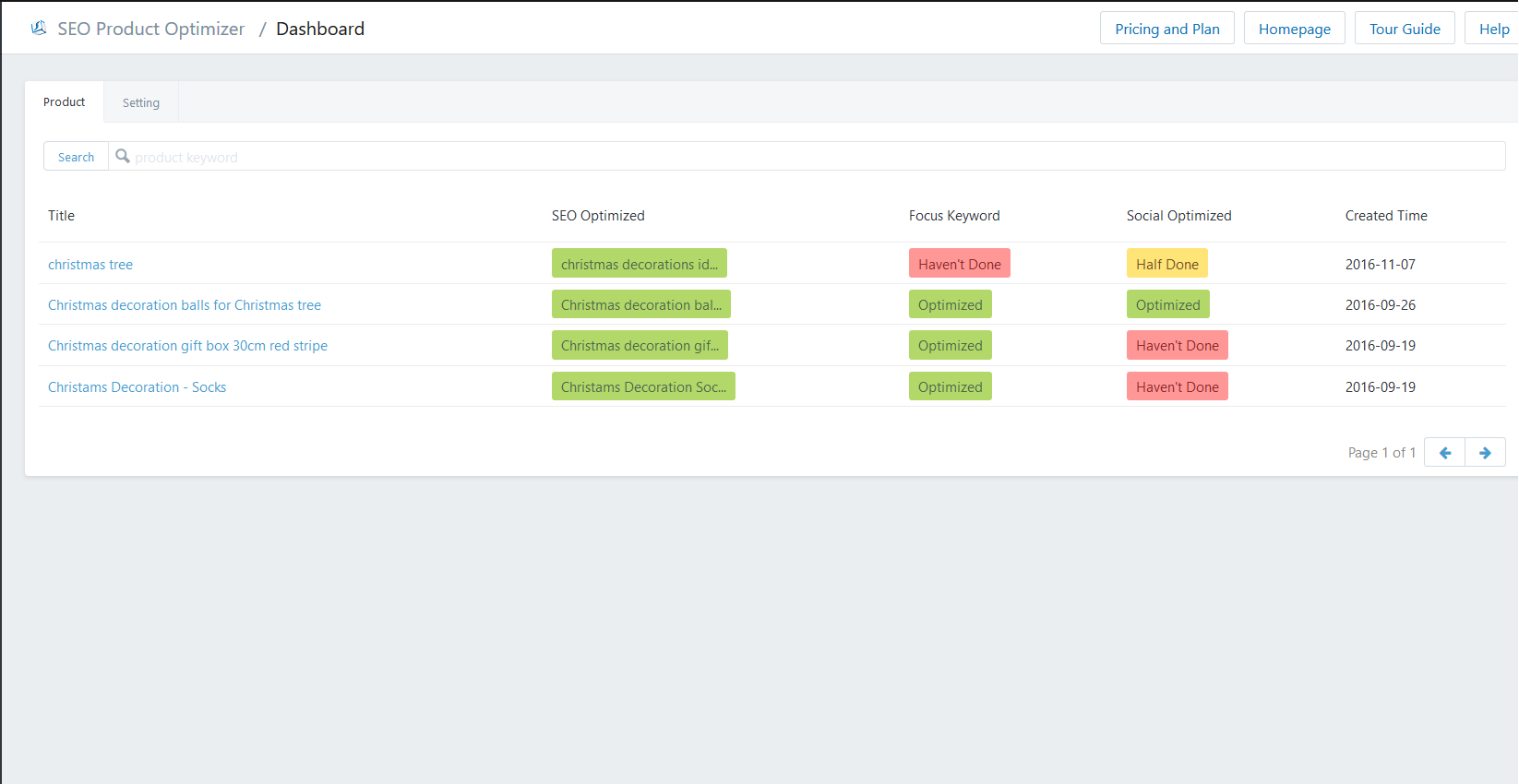This screenshot has width=1519, height=784.
Task: Click created date 2016-11-07
Action: [1381, 265]
